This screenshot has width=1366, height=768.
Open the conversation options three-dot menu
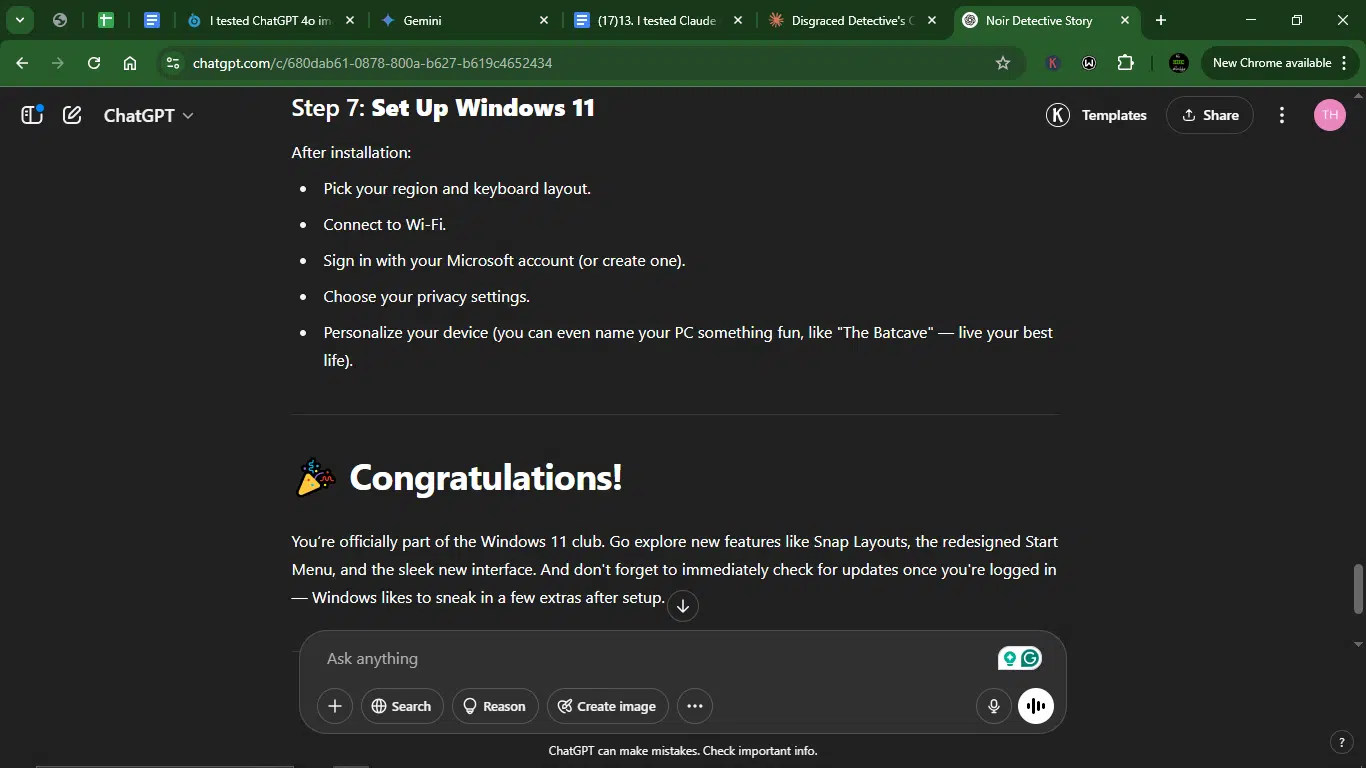(1282, 115)
